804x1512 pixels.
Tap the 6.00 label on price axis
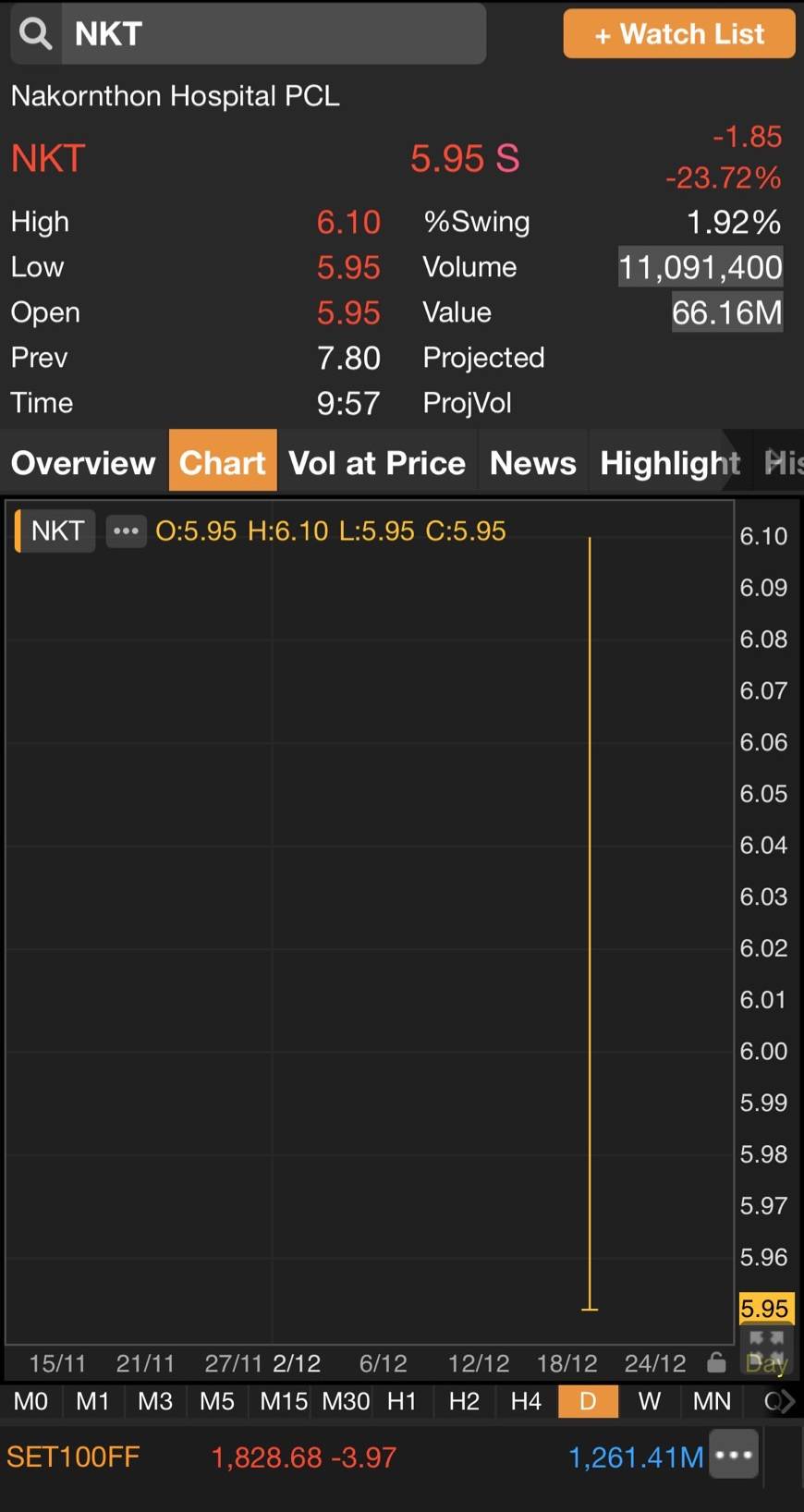coord(763,1051)
